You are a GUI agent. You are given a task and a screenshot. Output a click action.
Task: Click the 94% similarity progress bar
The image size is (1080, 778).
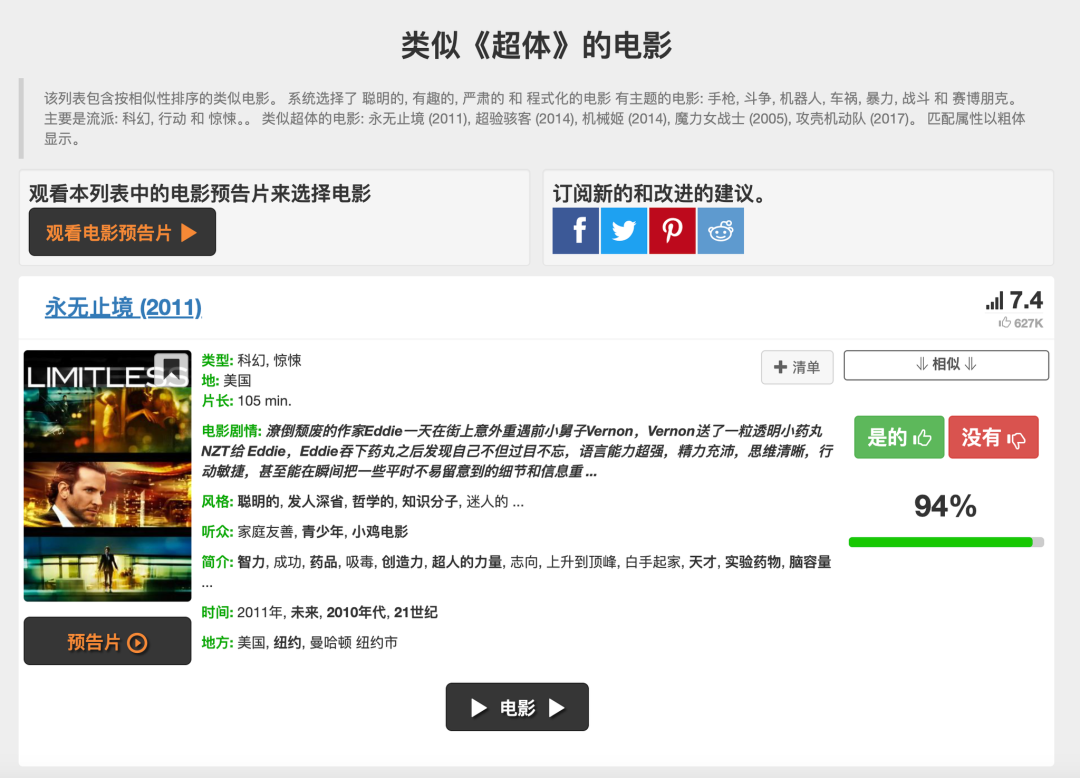946,543
